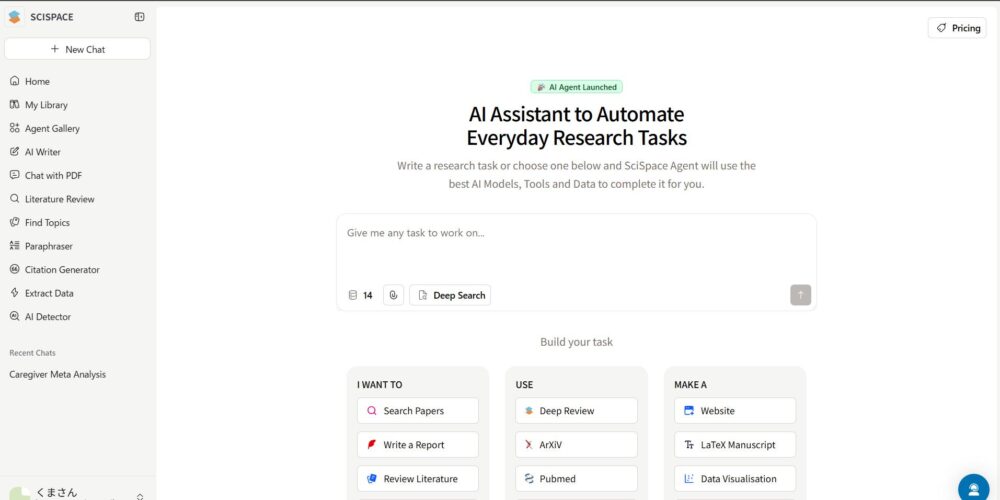Image resolution: width=1000 pixels, height=500 pixels.
Task: Select Chat with PDF in sidebar
Action: click(53, 175)
